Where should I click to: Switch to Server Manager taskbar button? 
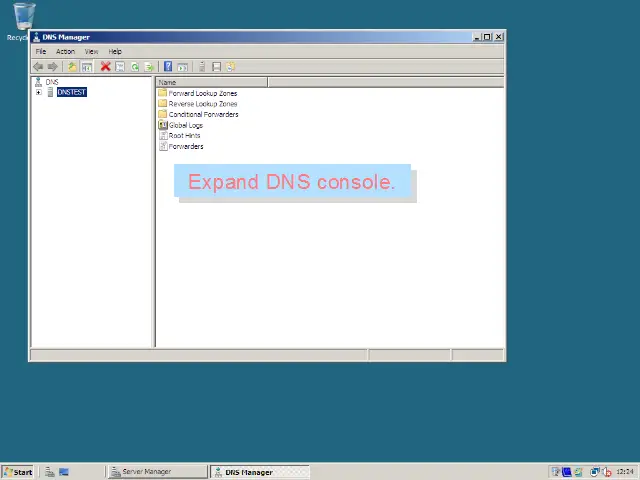(x=158, y=472)
